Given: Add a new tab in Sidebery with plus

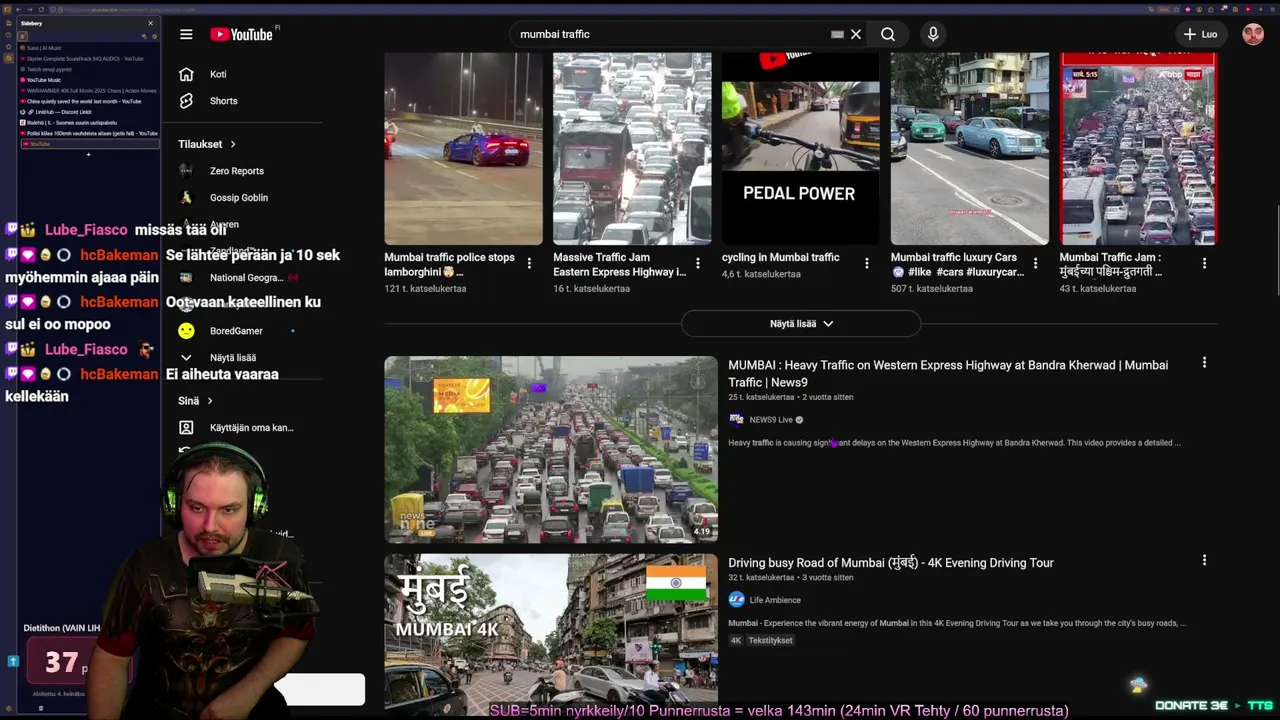Looking at the screenshot, I should tap(88, 155).
